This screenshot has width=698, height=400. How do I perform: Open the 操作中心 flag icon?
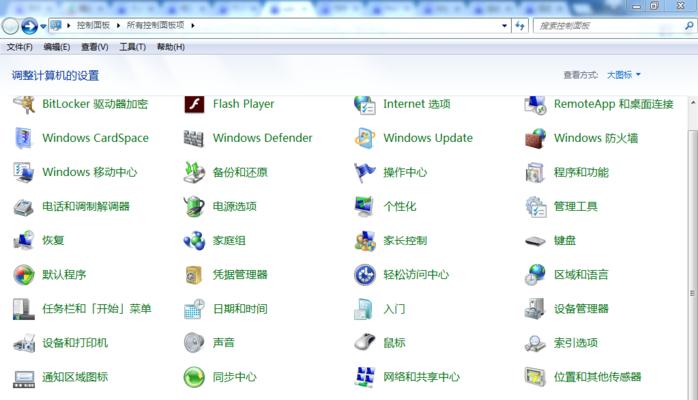365,172
